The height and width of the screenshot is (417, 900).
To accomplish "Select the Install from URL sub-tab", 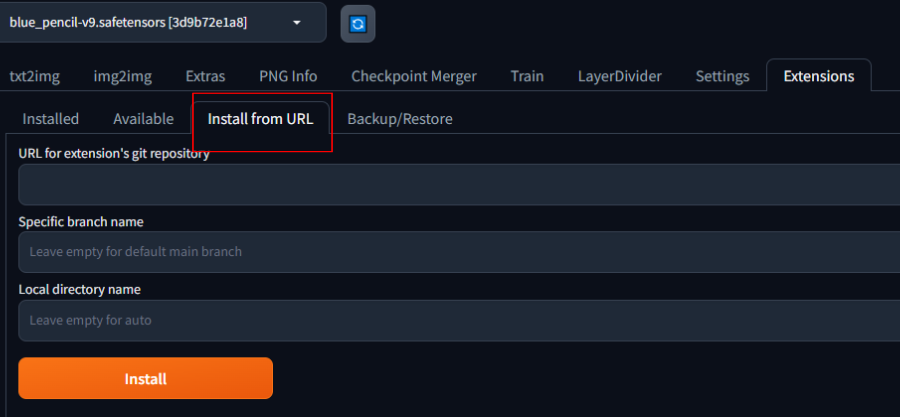I will point(260,119).
